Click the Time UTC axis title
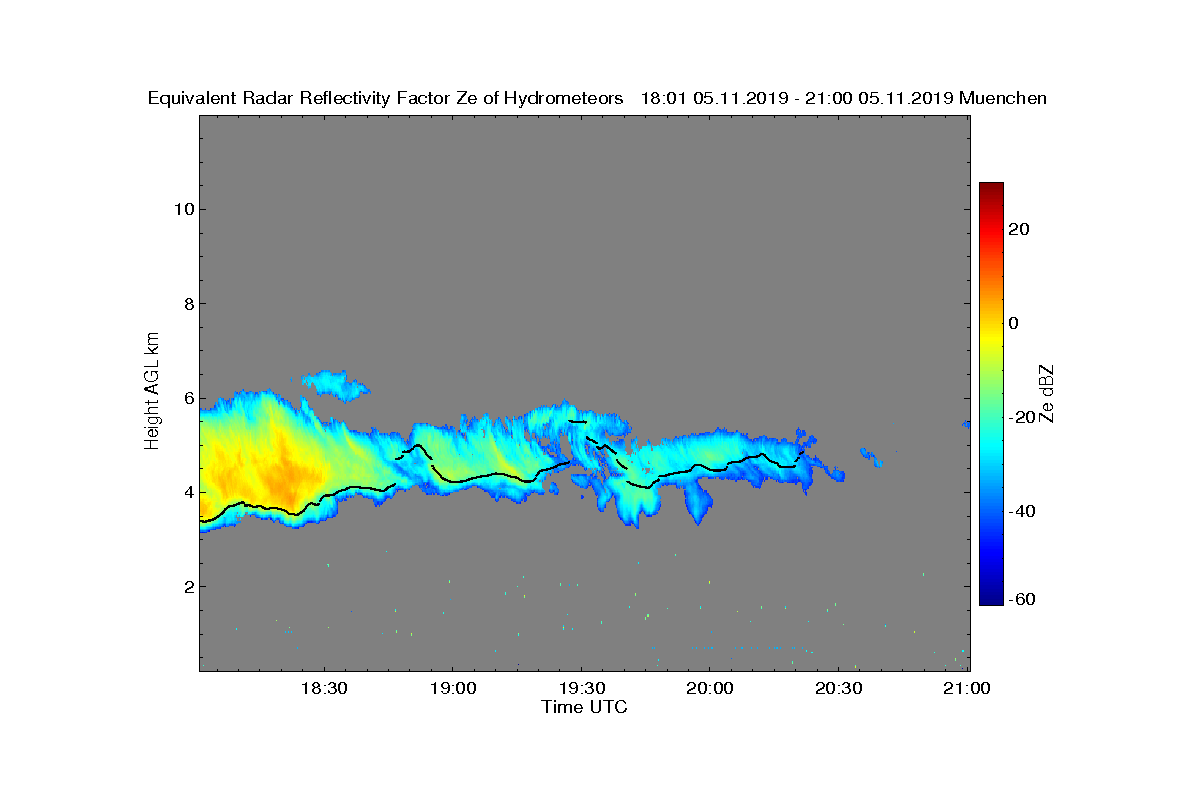1200x800 pixels. (x=585, y=707)
